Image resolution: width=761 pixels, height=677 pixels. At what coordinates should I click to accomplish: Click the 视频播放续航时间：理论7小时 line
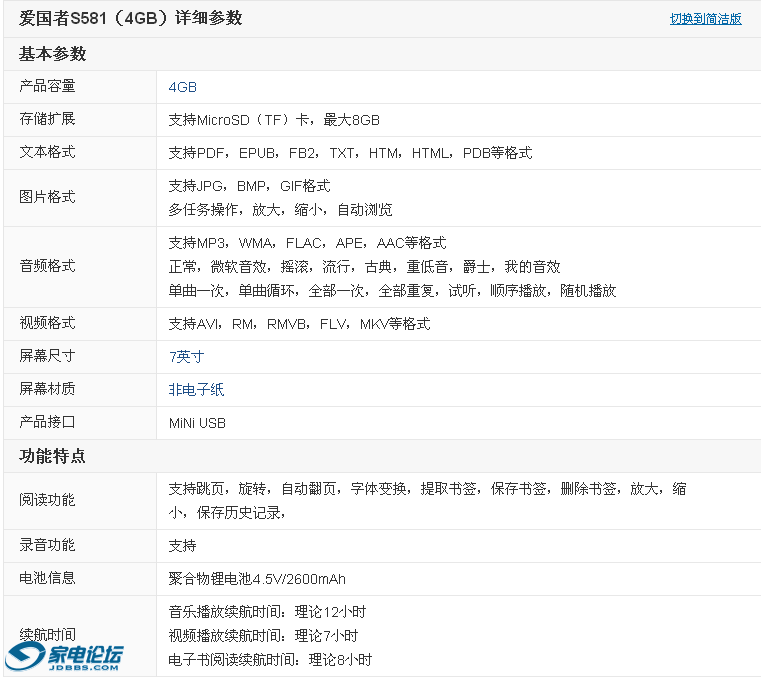coord(263,636)
